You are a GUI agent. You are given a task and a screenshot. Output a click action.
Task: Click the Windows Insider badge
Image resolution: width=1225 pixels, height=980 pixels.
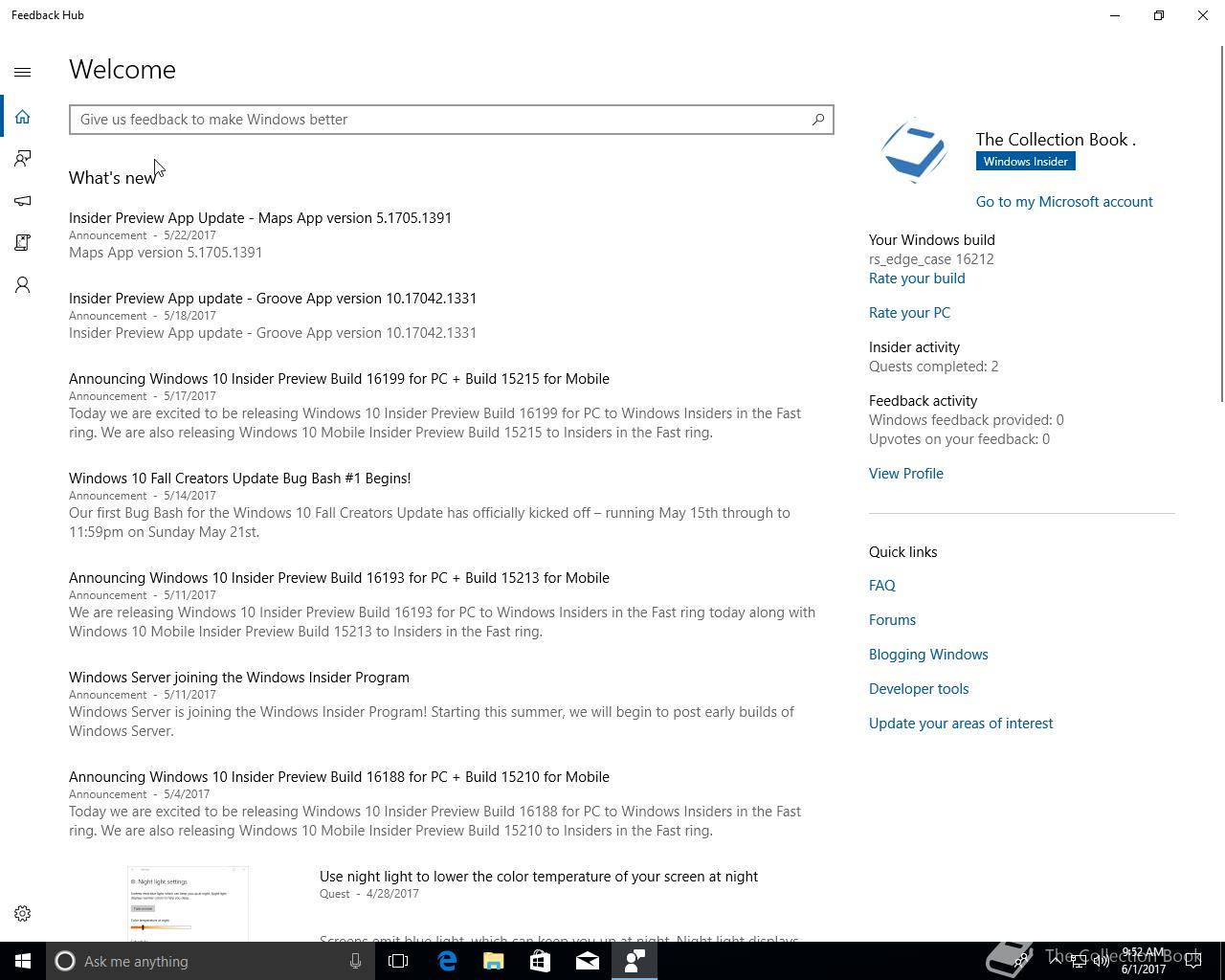point(1025,162)
